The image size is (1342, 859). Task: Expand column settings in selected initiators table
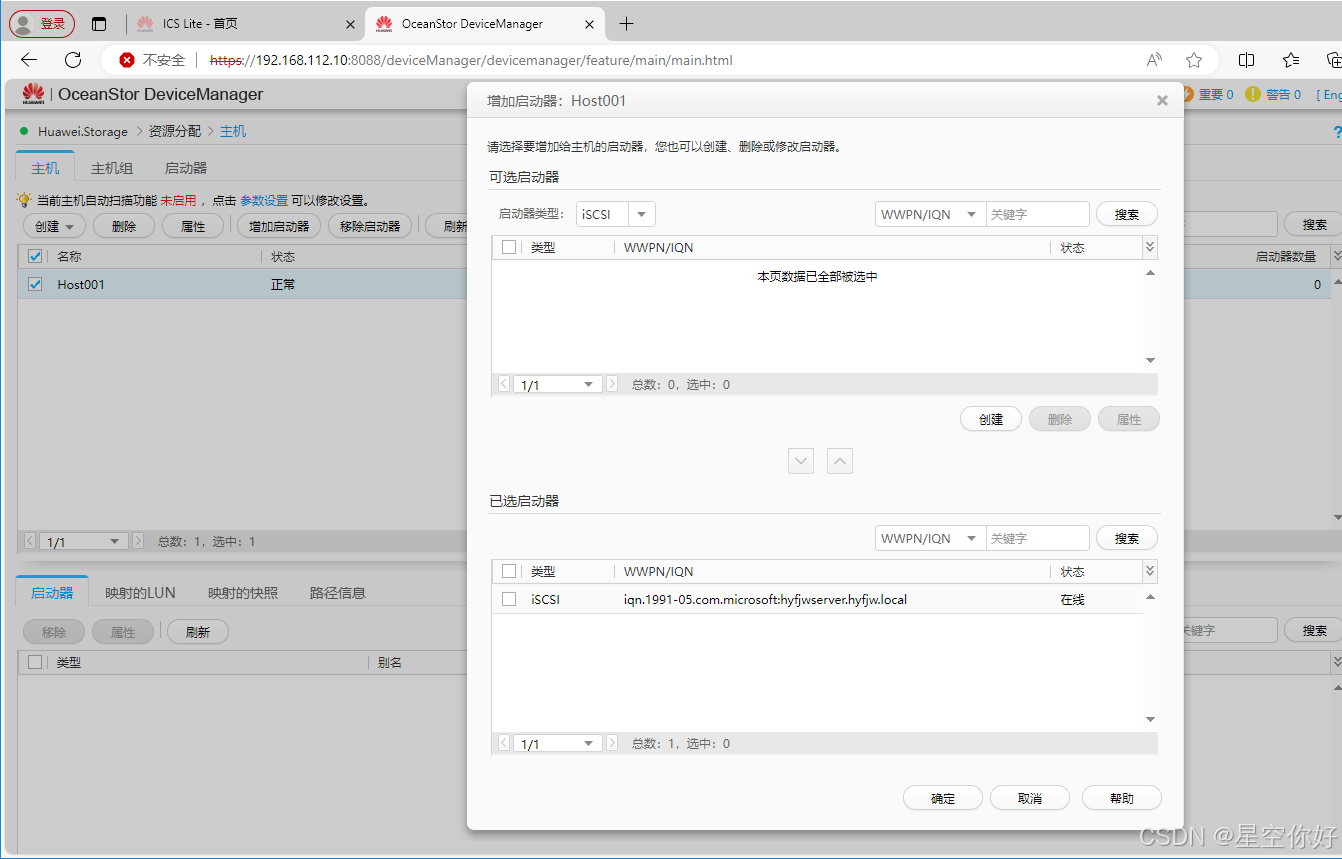1150,571
